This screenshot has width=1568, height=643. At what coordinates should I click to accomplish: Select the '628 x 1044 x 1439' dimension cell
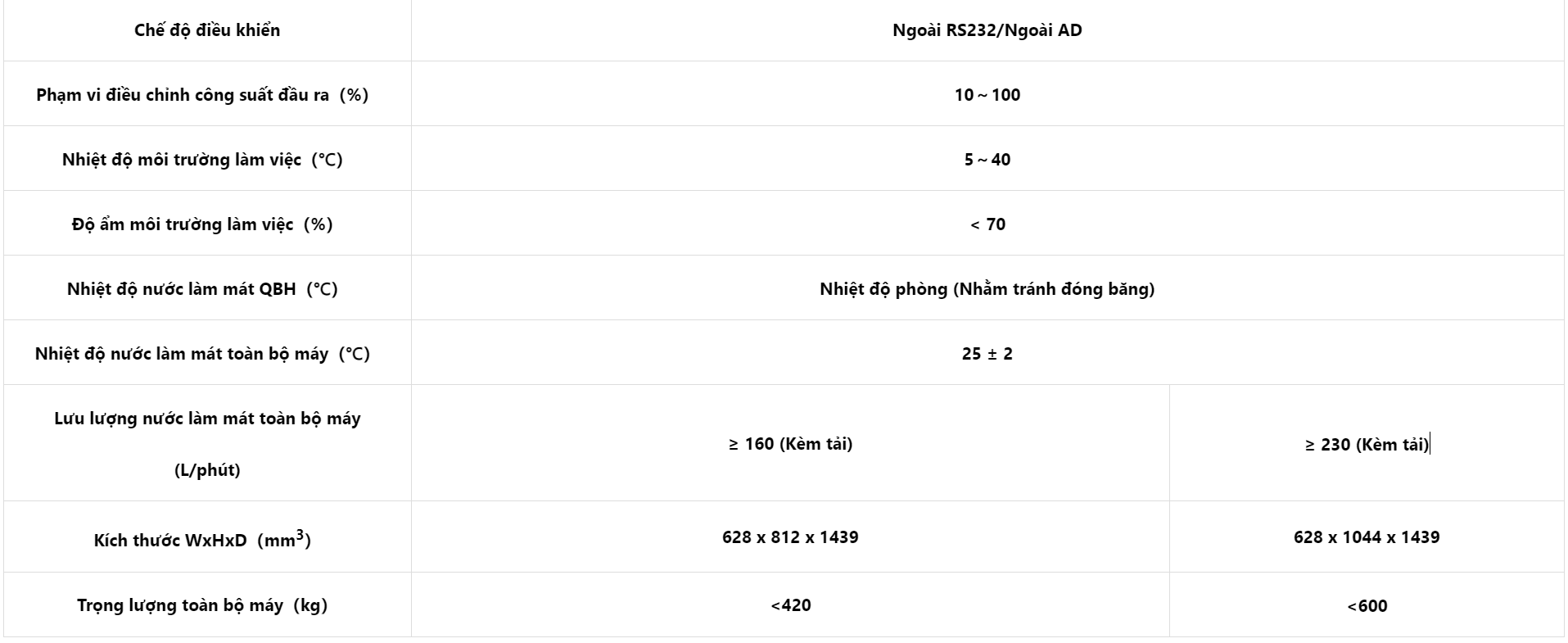(x=1367, y=537)
